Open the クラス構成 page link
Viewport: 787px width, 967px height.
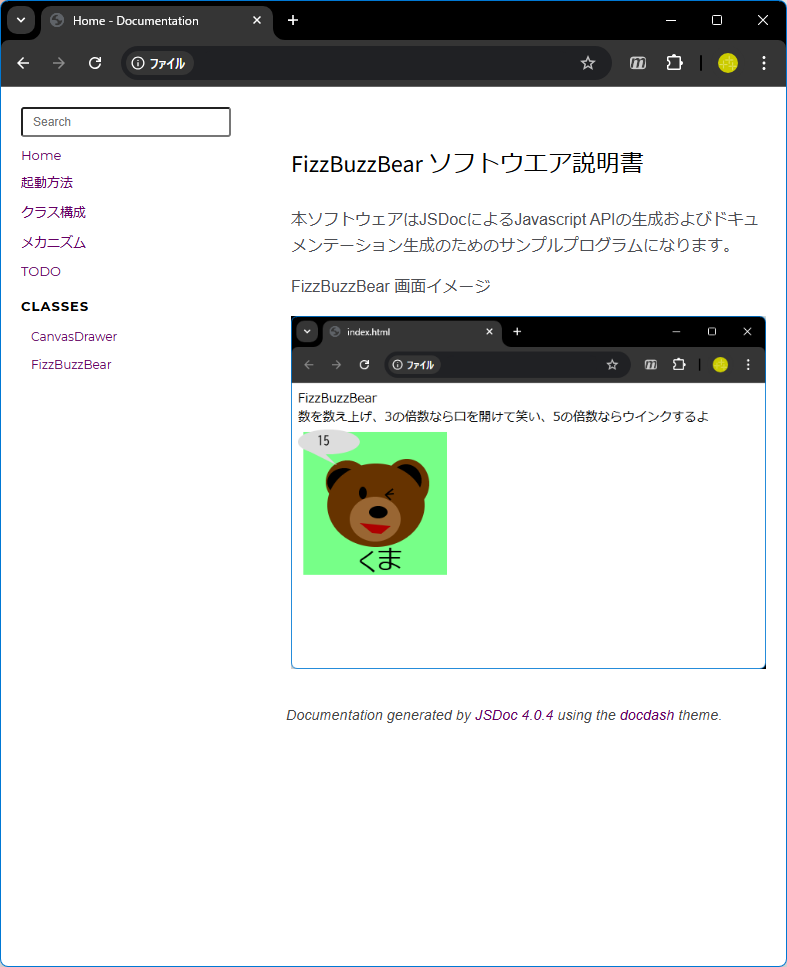[x=53, y=212]
